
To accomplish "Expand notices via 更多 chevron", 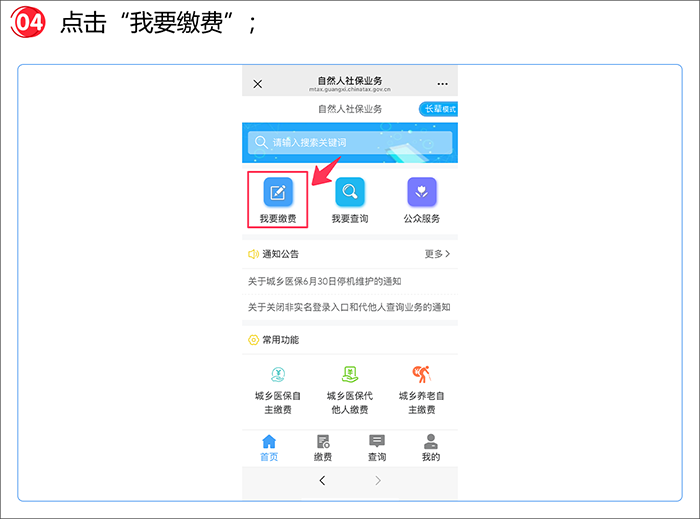I will [x=437, y=254].
